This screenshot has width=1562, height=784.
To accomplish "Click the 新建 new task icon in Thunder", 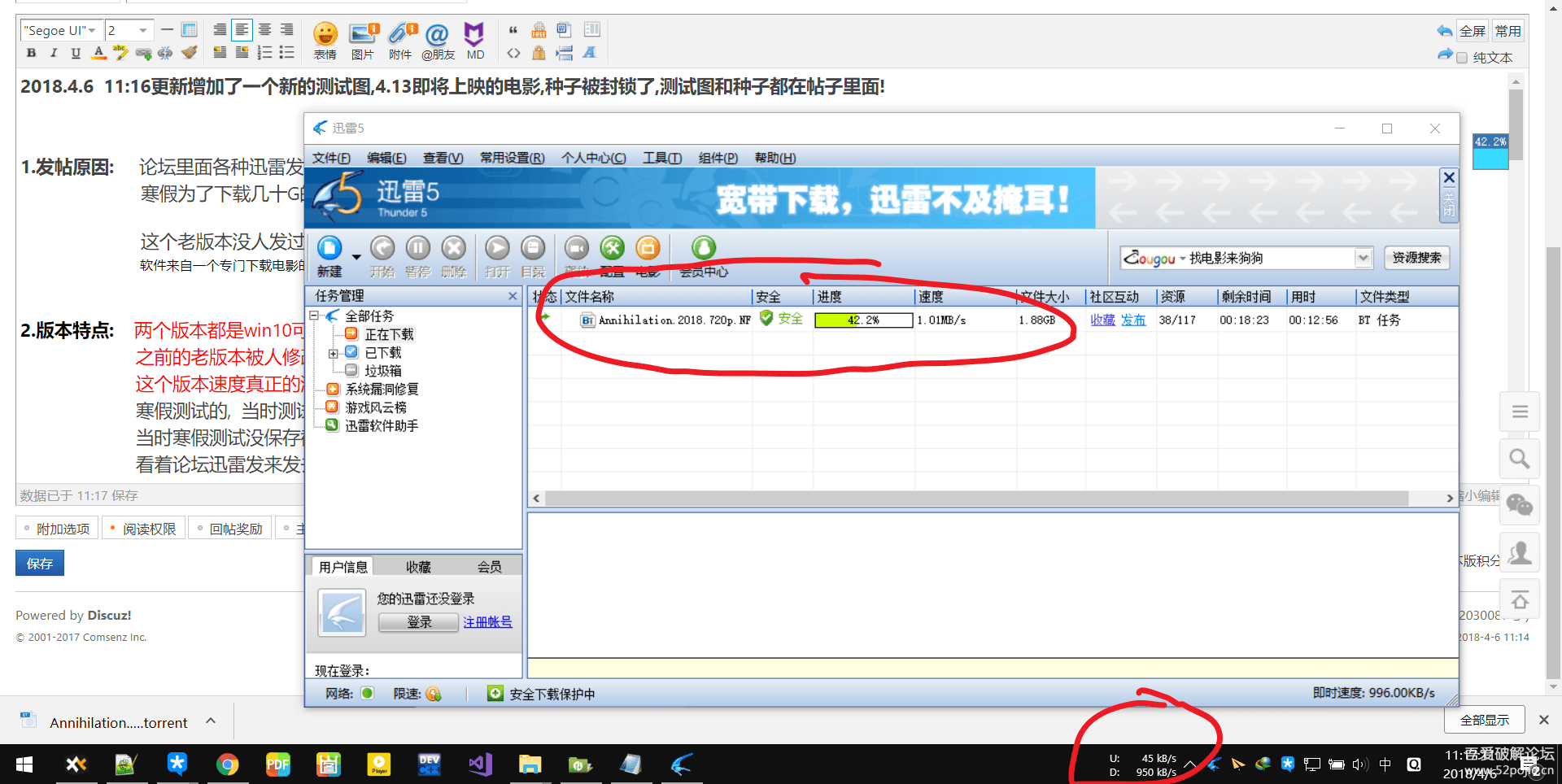I will tap(329, 248).
